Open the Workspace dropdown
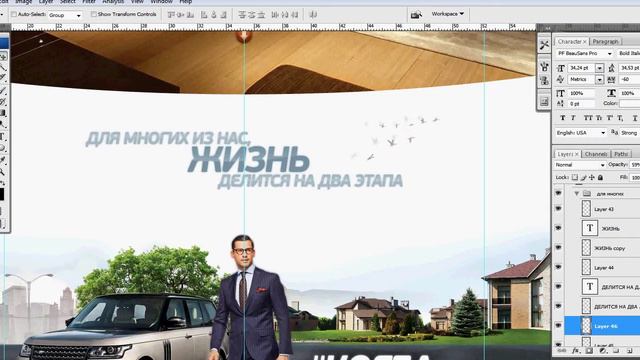 [448, 14]
